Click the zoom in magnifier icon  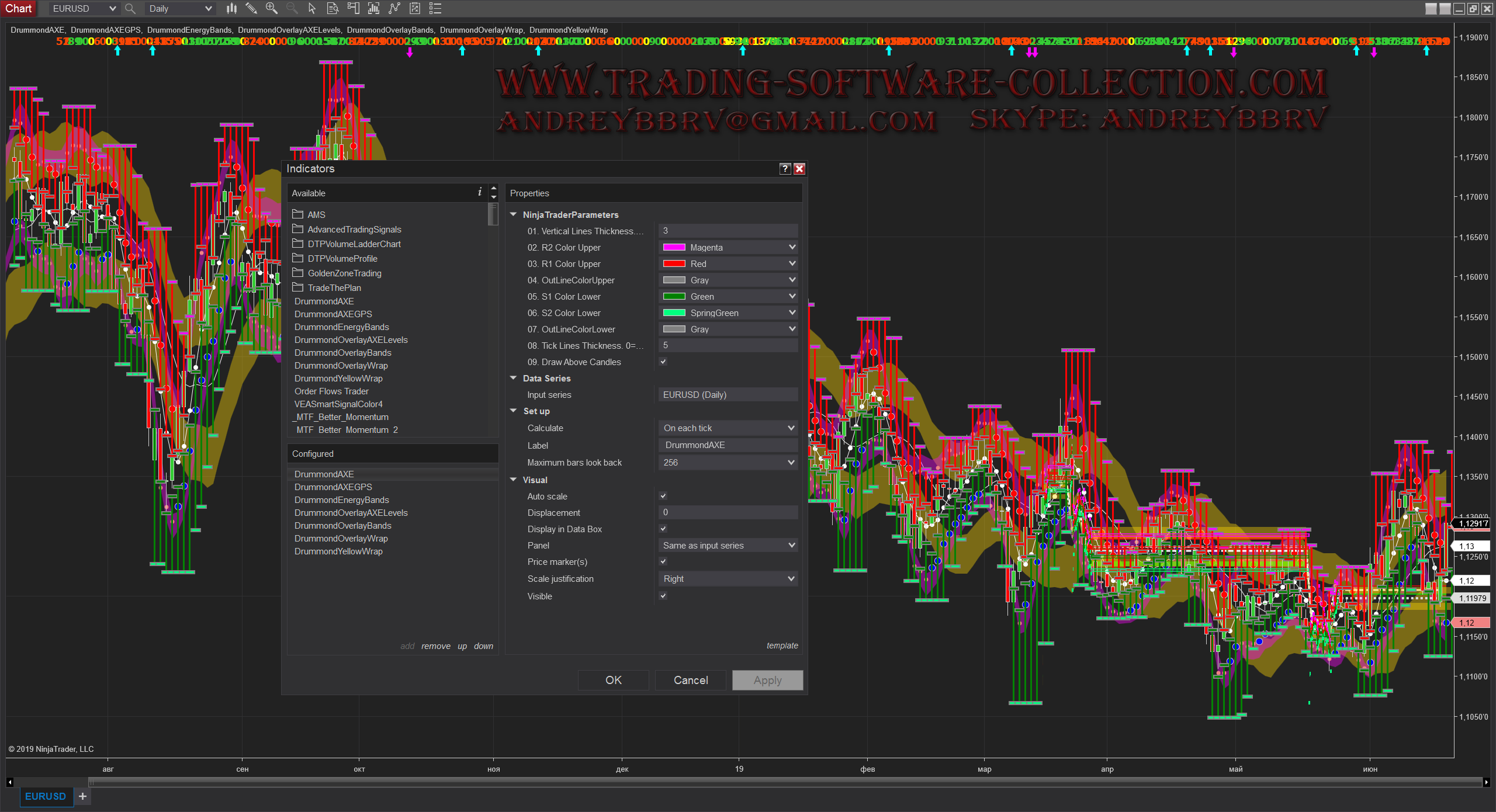point(271,8)
